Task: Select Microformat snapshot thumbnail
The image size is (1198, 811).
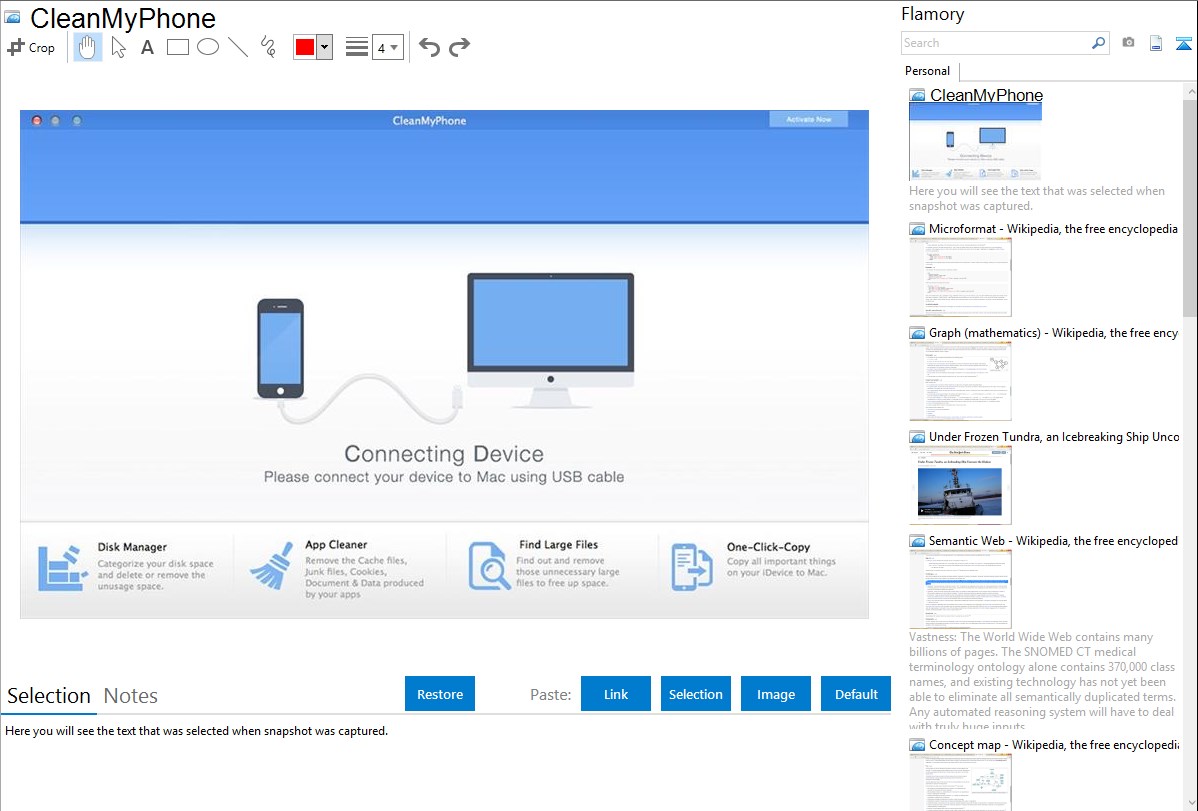Action: click(x=960, y=277)
